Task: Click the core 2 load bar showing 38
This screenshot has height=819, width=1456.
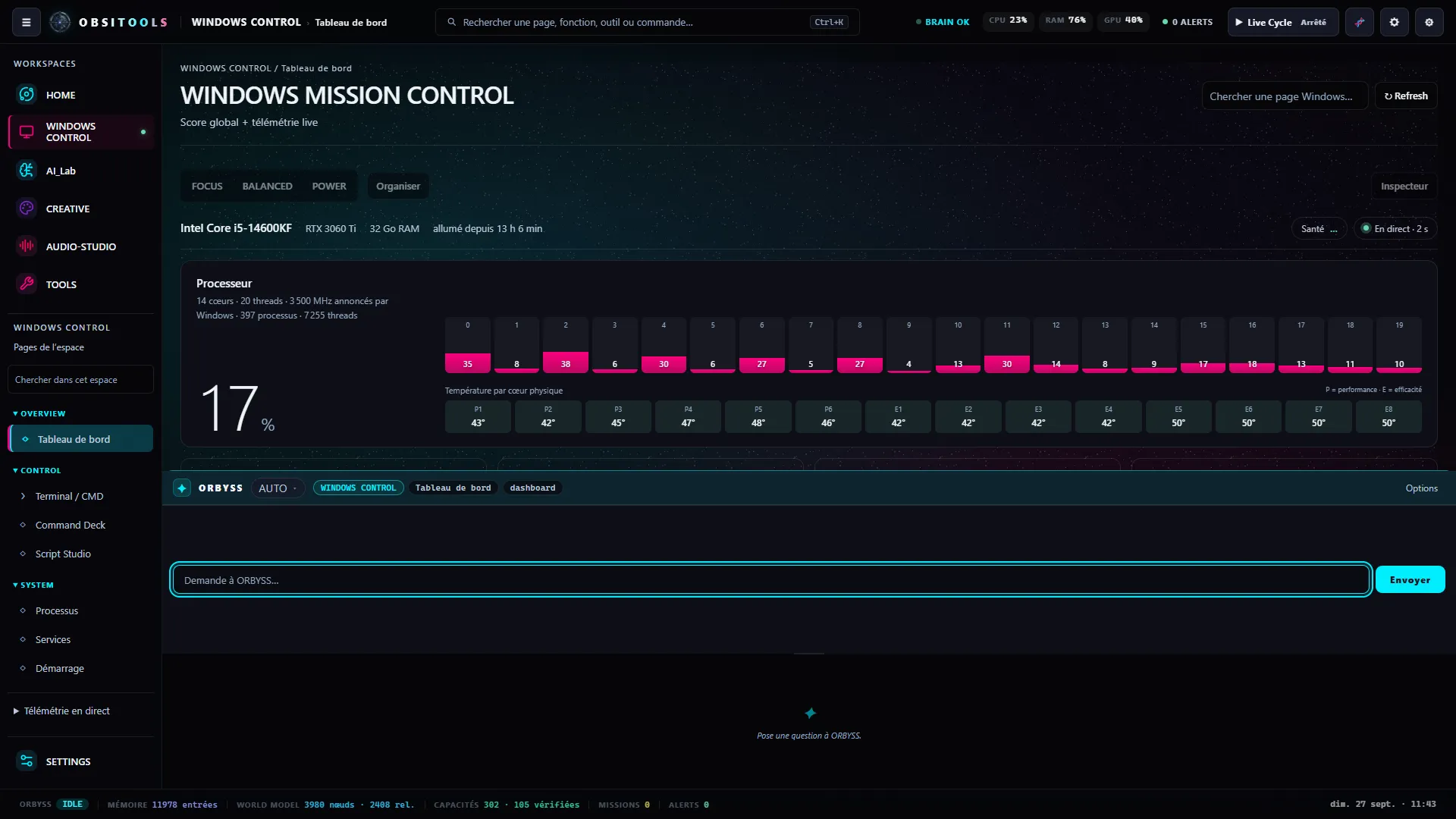Action: [566, 345]
